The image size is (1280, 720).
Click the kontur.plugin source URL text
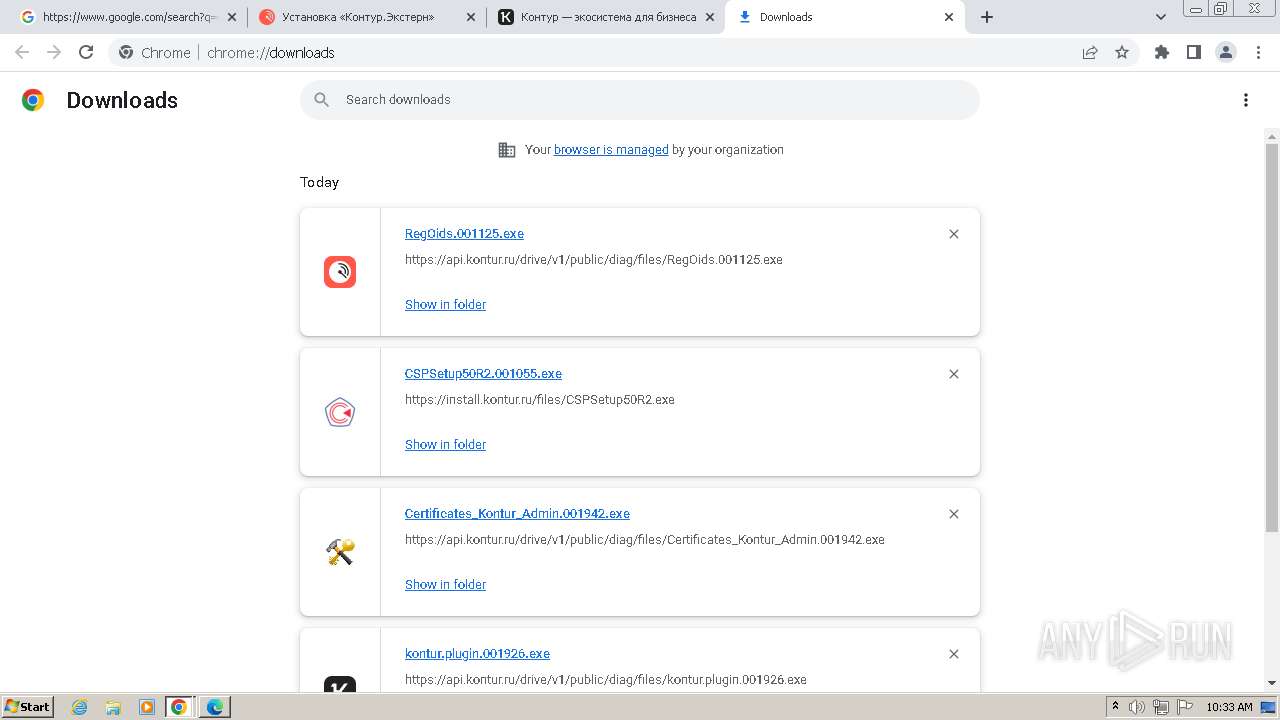605,679
